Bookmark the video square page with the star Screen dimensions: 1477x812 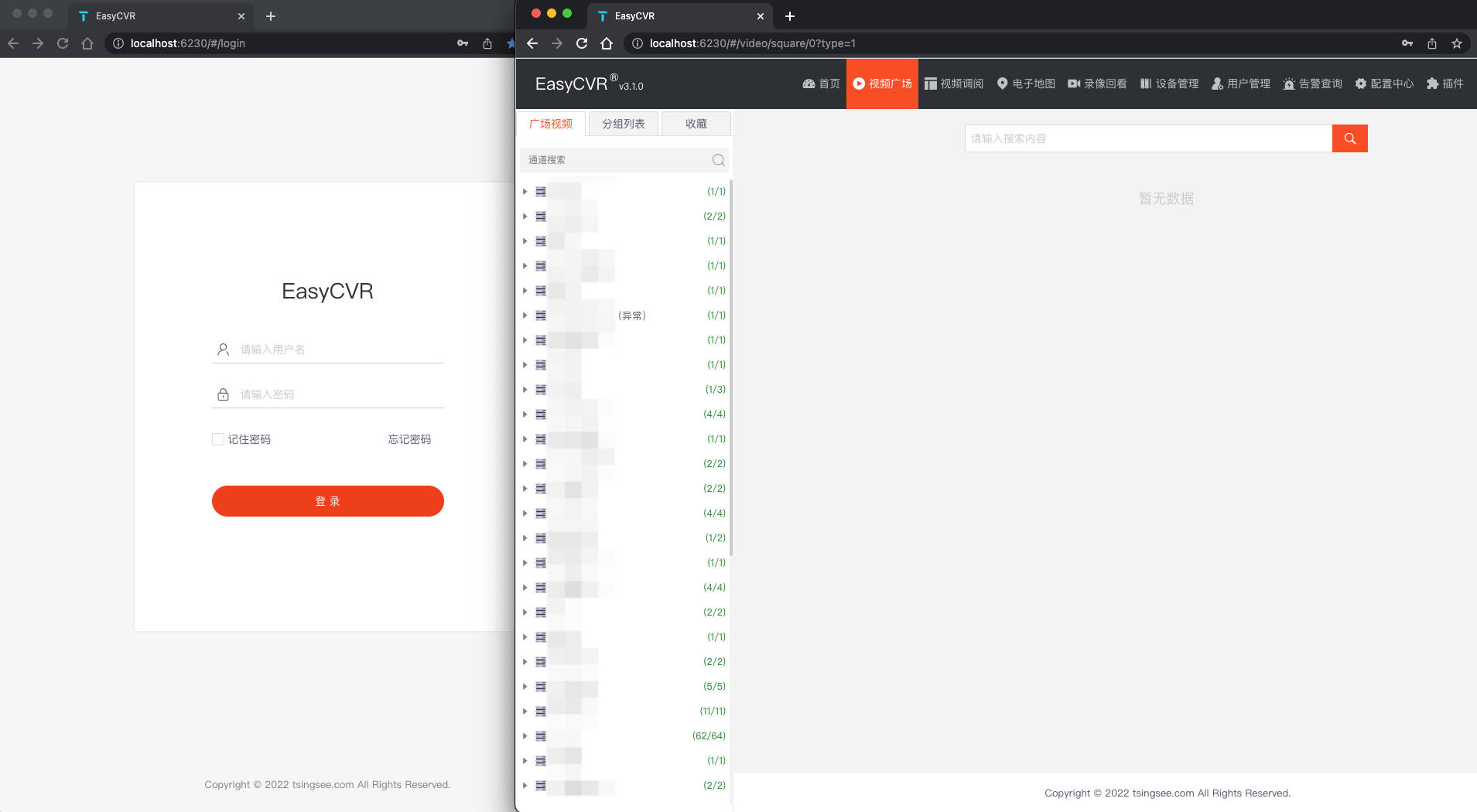point(1457,43)
